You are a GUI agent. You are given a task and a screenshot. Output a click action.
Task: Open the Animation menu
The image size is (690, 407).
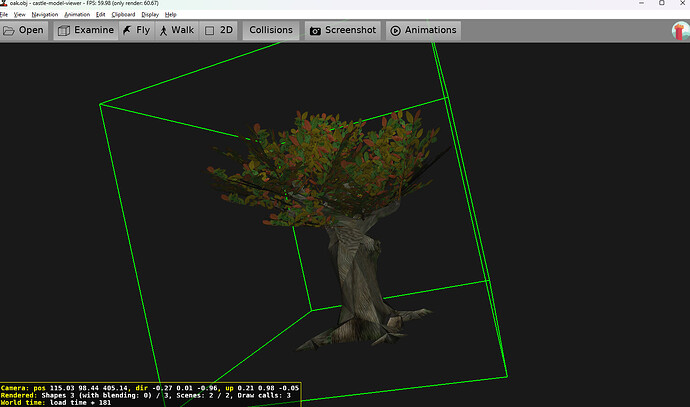tap(77, 15)
